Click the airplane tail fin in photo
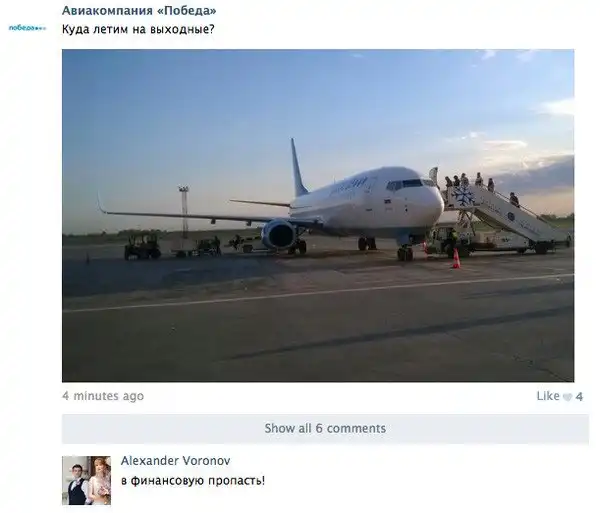The height and width of the screenshot is (513, 600). tap(298, 168)
